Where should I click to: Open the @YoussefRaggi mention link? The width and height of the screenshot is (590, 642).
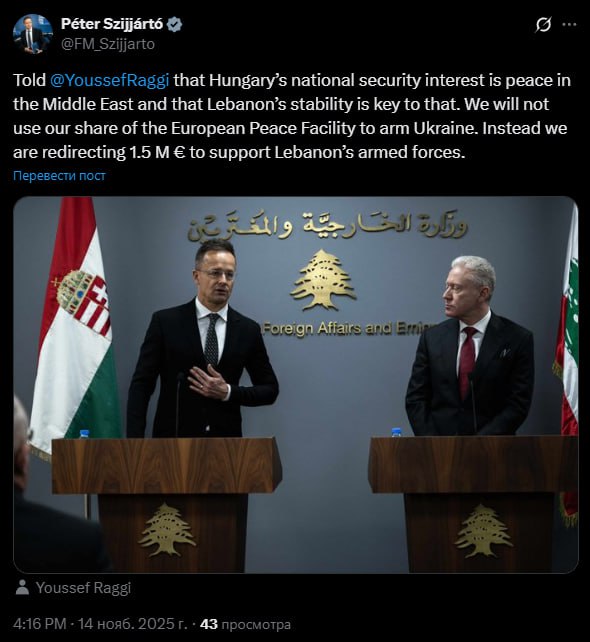point(109,80)
